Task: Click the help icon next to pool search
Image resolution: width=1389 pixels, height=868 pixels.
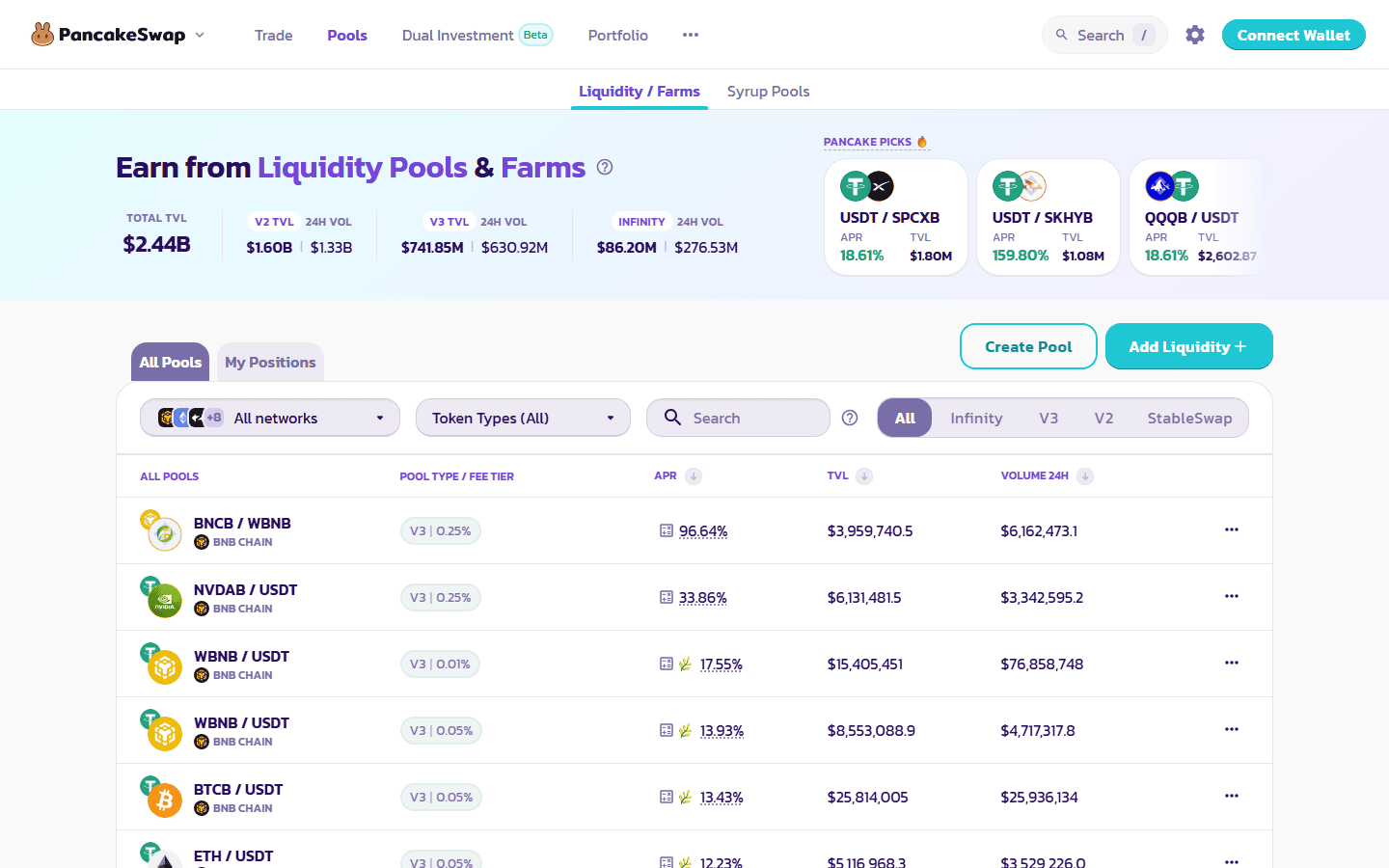Action: point(850,418)
